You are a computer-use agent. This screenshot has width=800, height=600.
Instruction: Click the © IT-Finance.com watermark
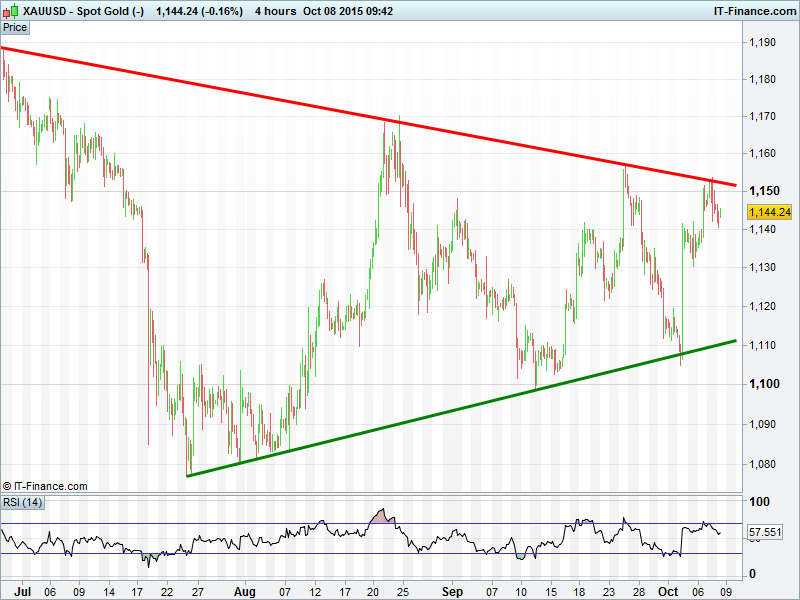(x=45, y=486)
